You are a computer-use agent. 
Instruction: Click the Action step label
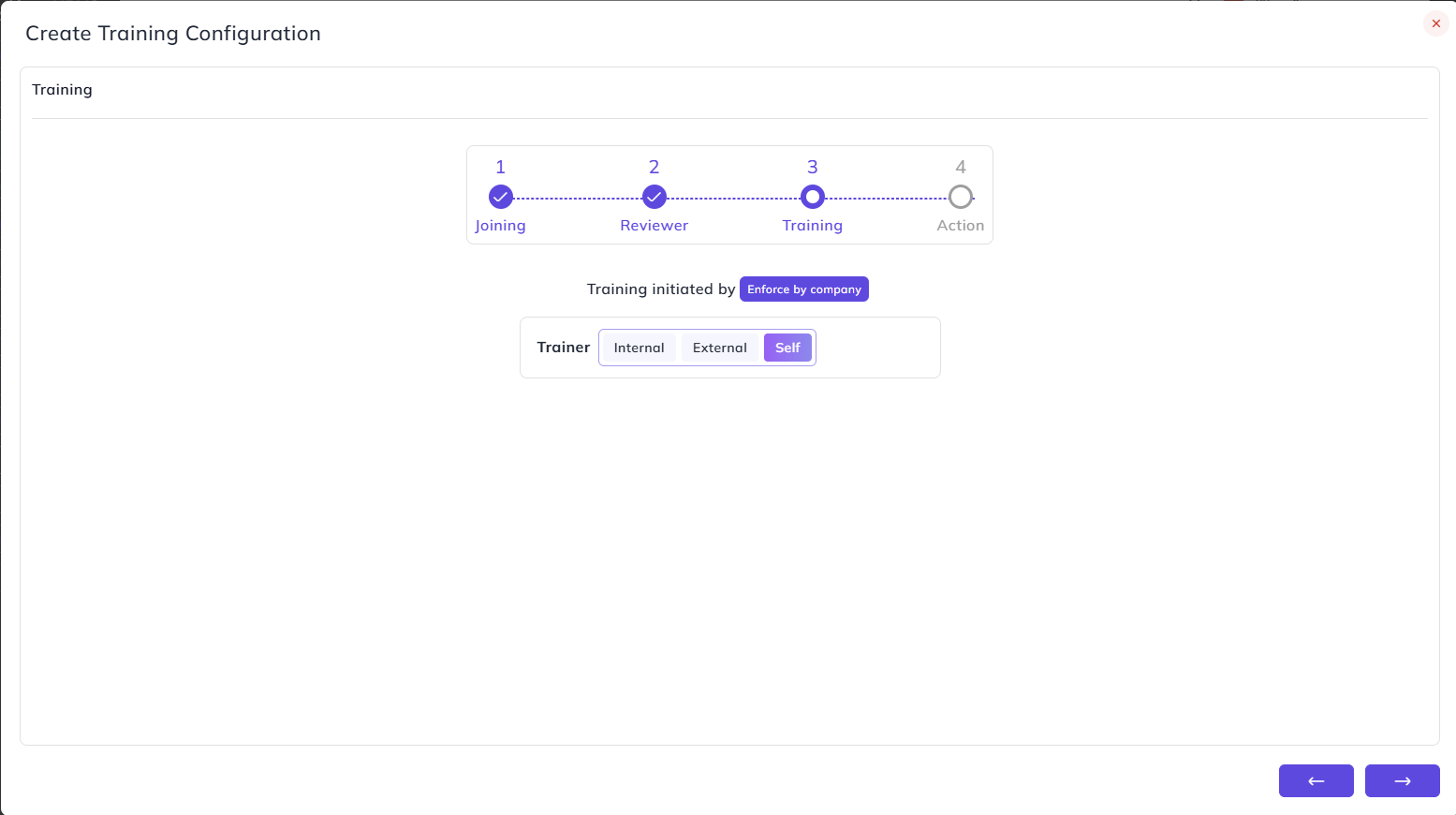point(961,226)
